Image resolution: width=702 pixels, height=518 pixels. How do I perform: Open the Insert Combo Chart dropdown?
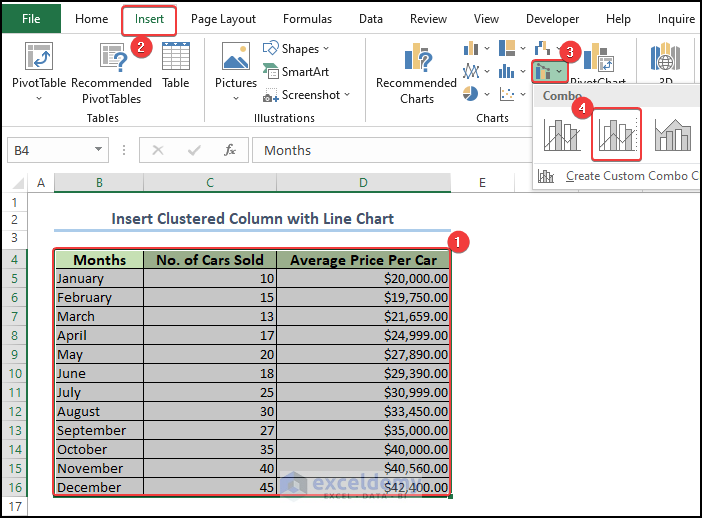coord(548,71)
